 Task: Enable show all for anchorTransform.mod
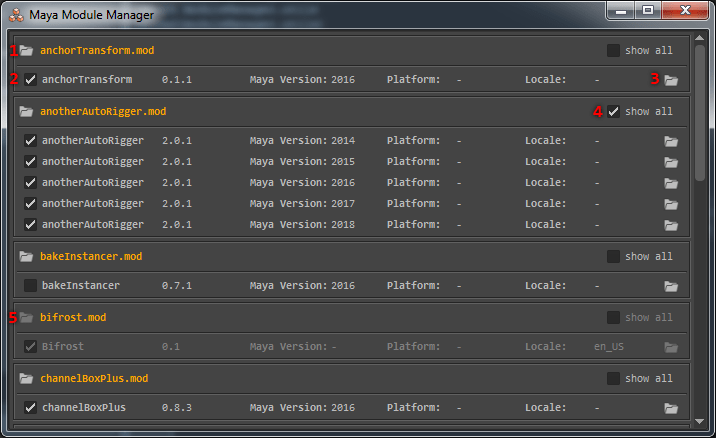coord(613,50)
